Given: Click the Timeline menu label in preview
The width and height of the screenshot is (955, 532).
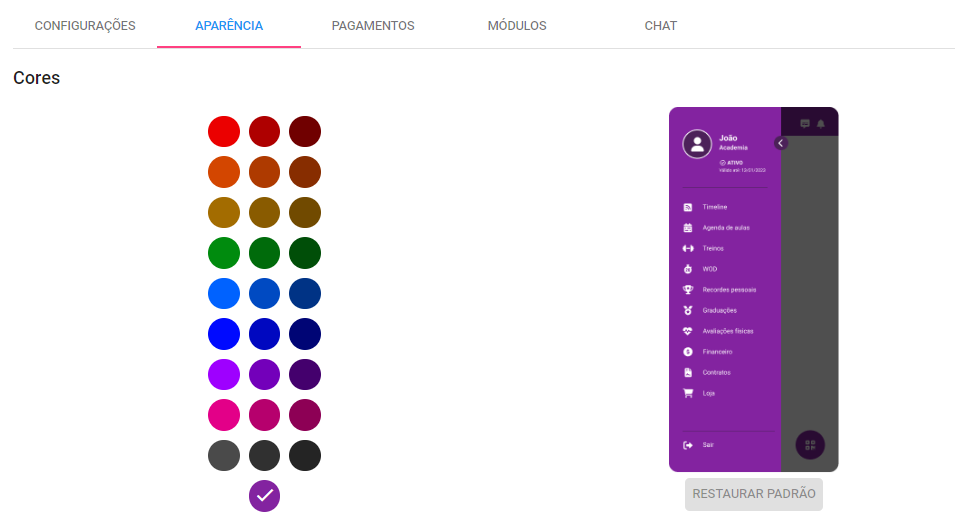Looking at the screenshot, I should coord(715,207).
